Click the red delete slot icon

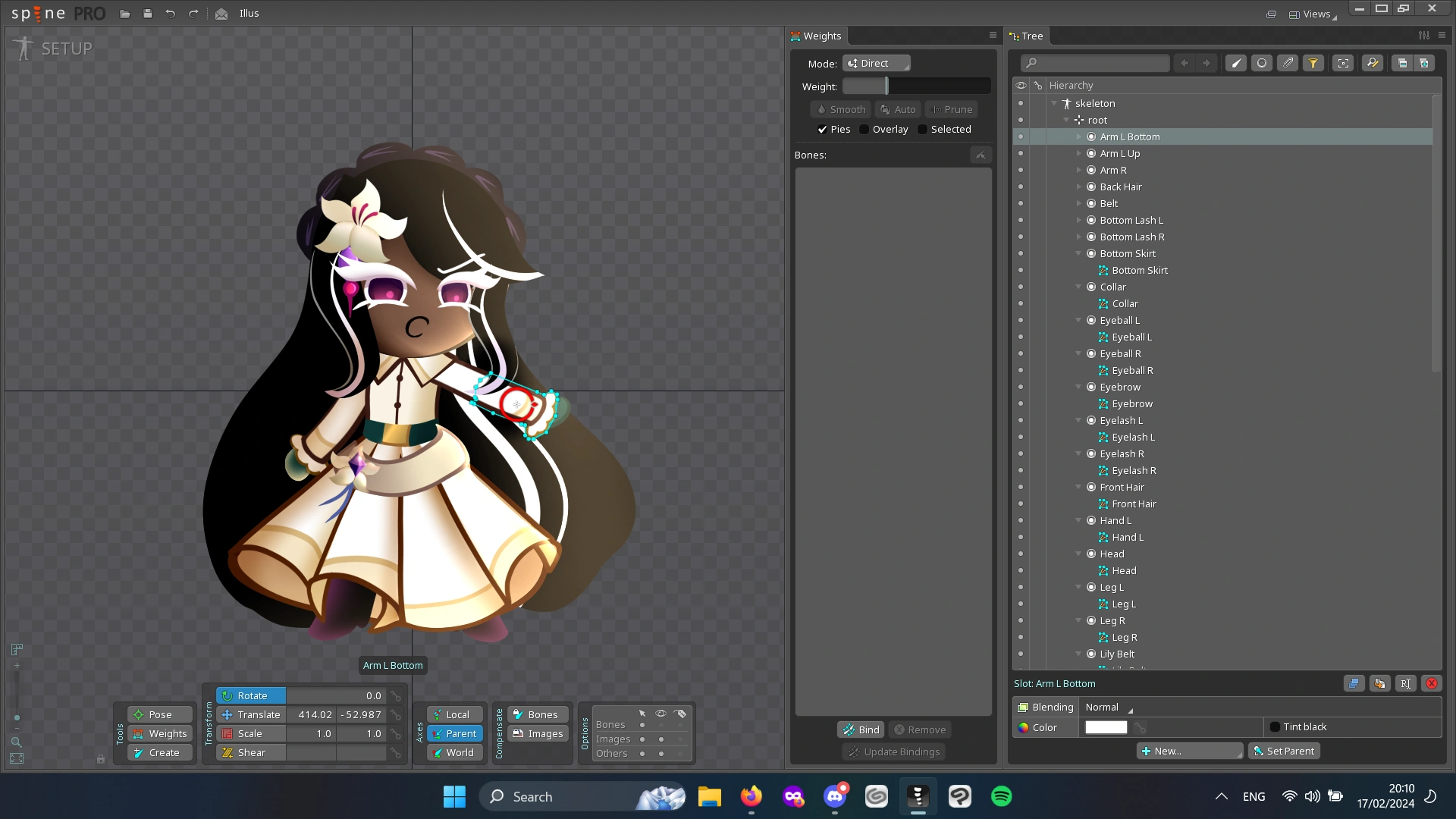1432,684
